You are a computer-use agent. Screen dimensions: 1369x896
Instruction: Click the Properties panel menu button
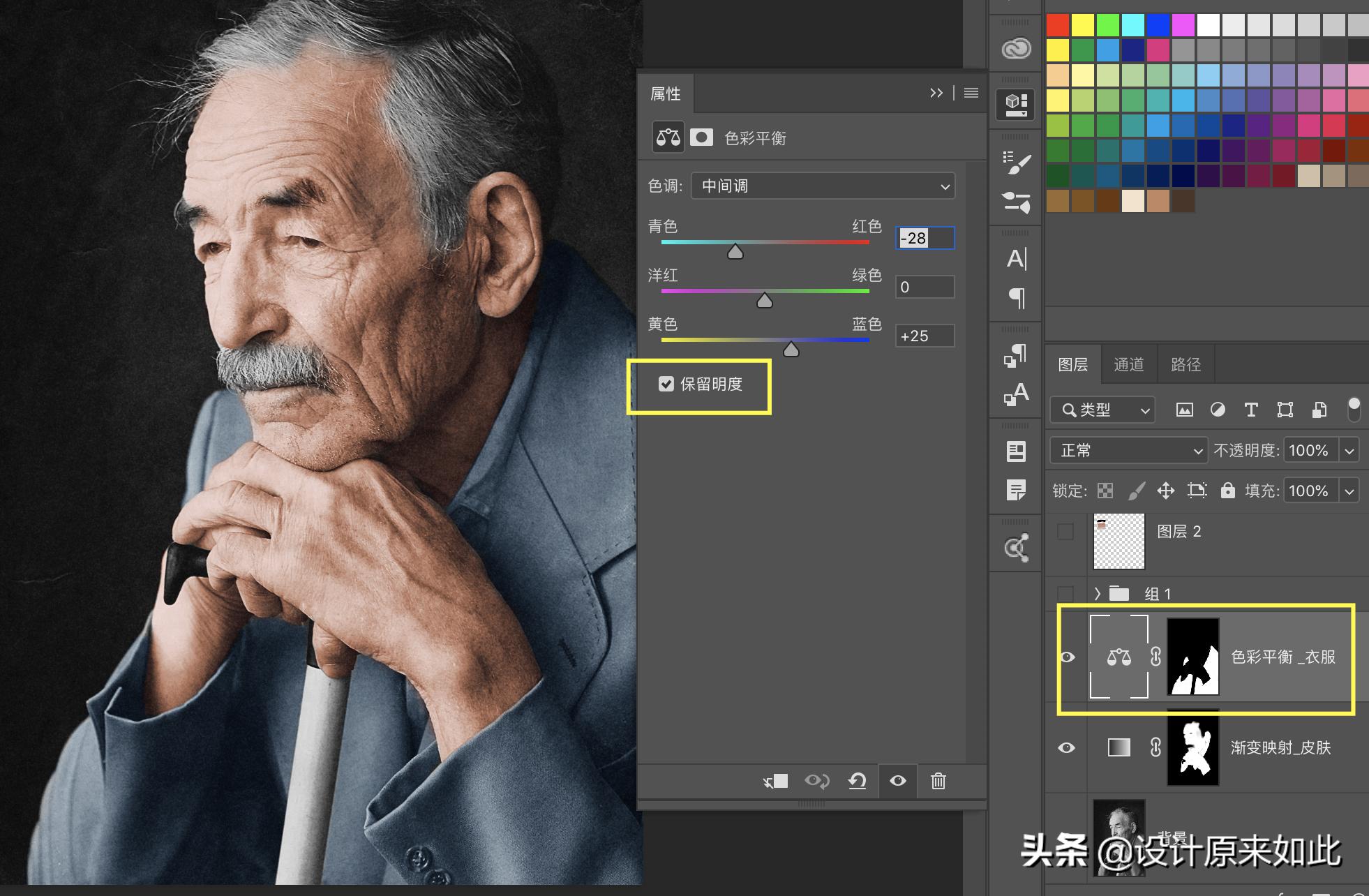pyautogui.click(x=971, y=93)
